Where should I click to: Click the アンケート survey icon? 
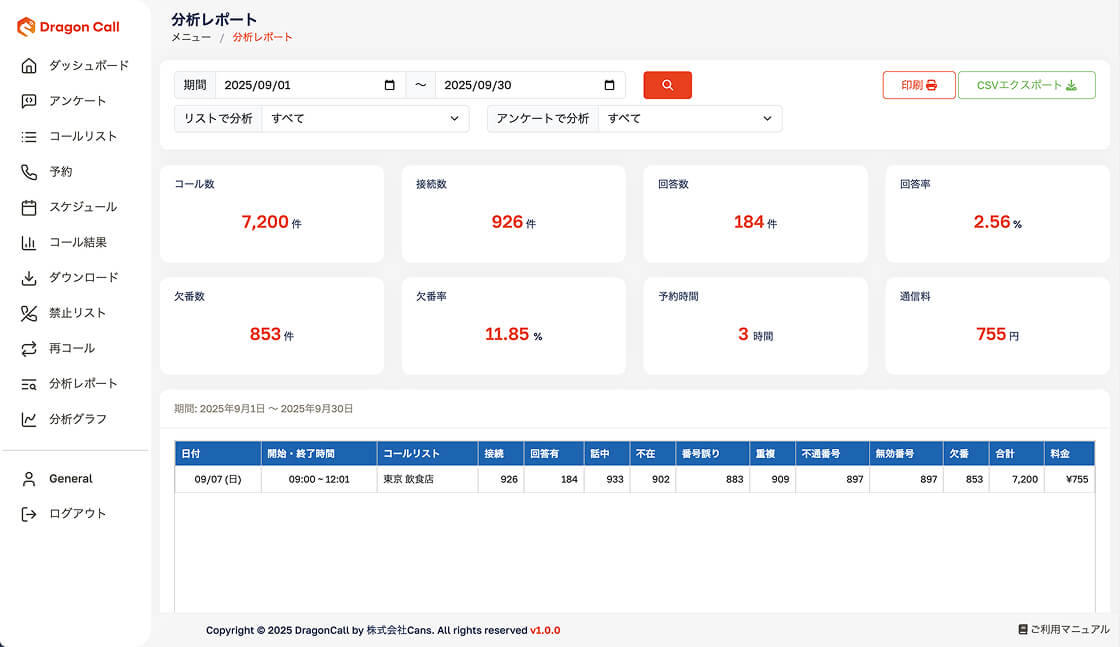tap(29, 101)
